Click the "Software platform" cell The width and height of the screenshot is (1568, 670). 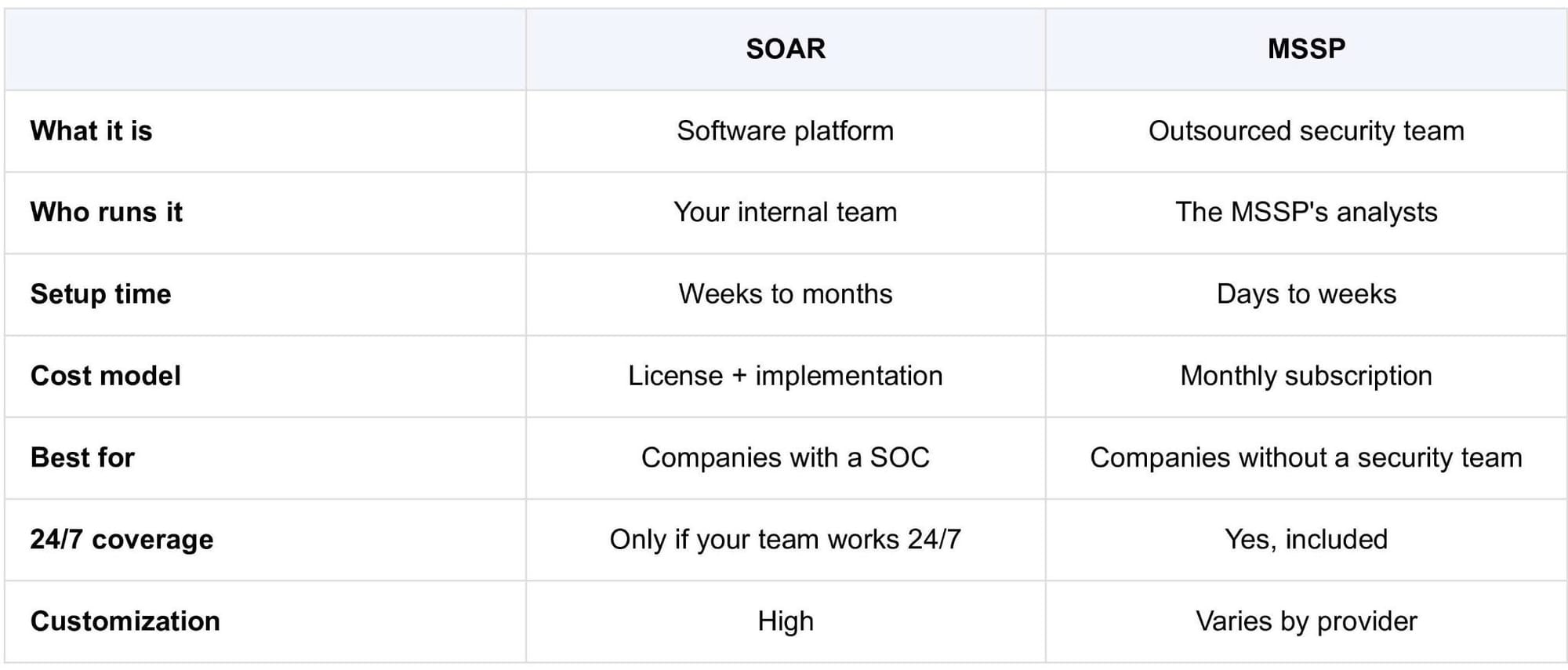point(786,131)
